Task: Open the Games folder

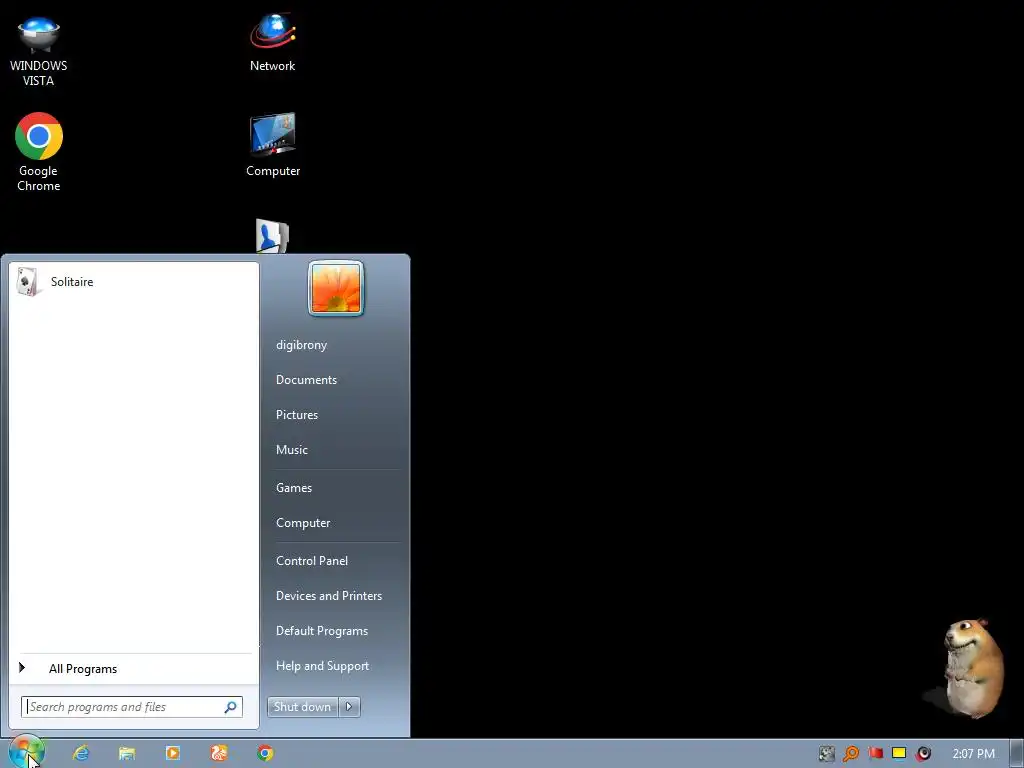Action: pos(294,488)
